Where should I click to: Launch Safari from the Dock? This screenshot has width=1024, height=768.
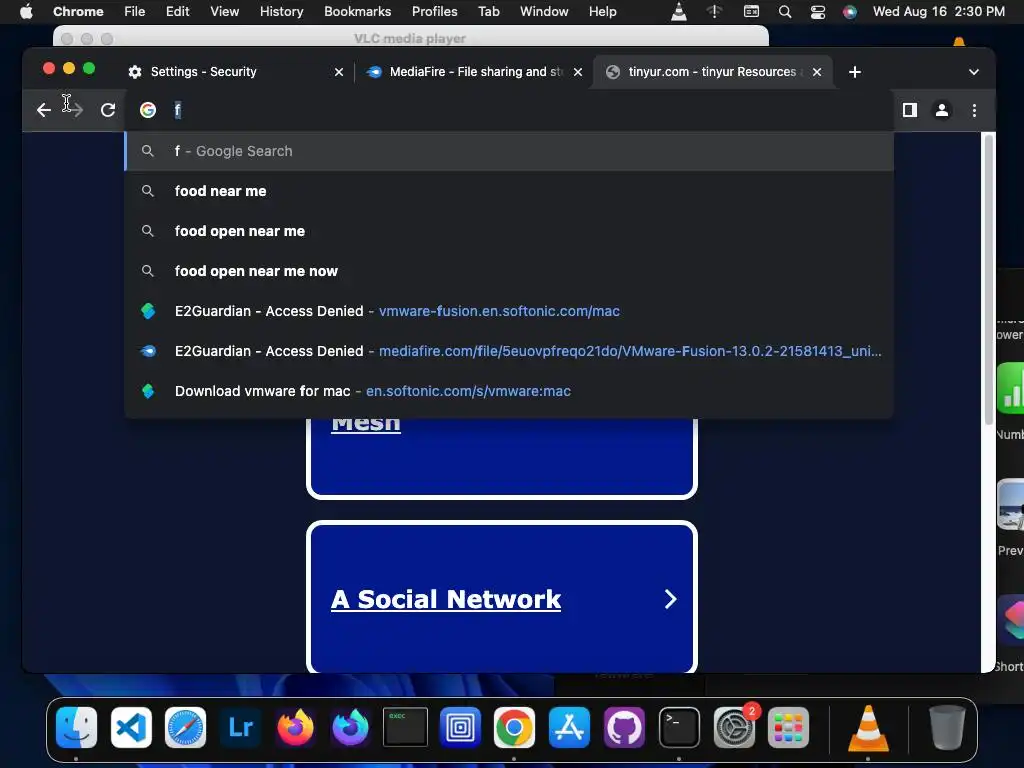tap(185, 727)
